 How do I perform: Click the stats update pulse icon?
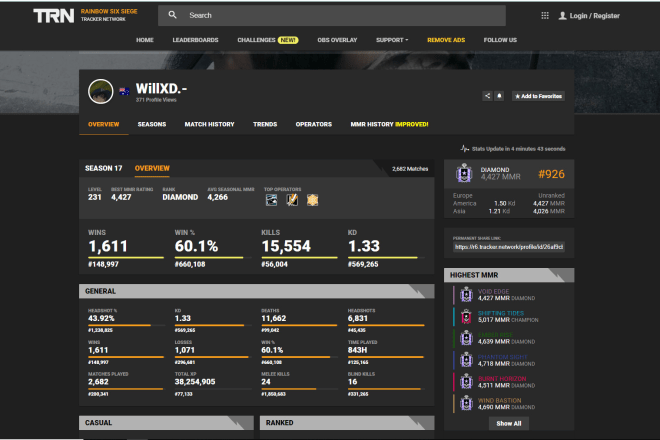click(x=464, y=149)
